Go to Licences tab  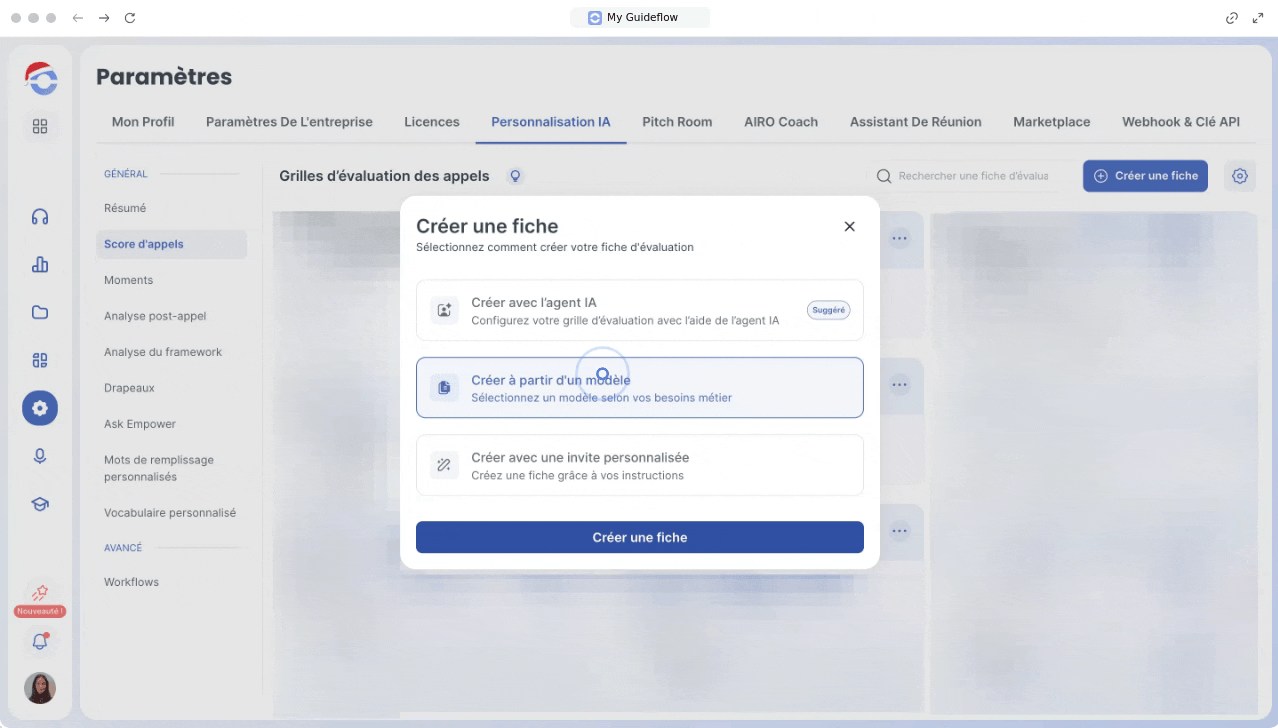(x=431, y=122)
